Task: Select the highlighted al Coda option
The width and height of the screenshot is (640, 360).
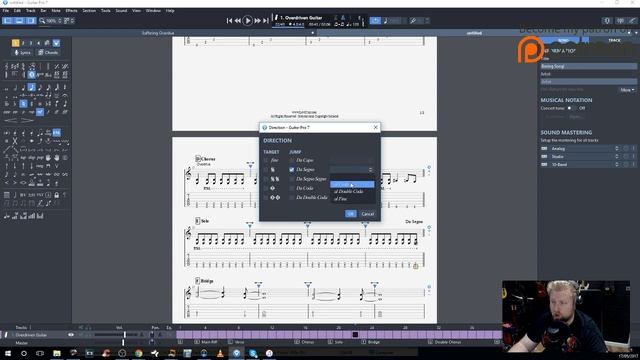Action: [352, 184]
